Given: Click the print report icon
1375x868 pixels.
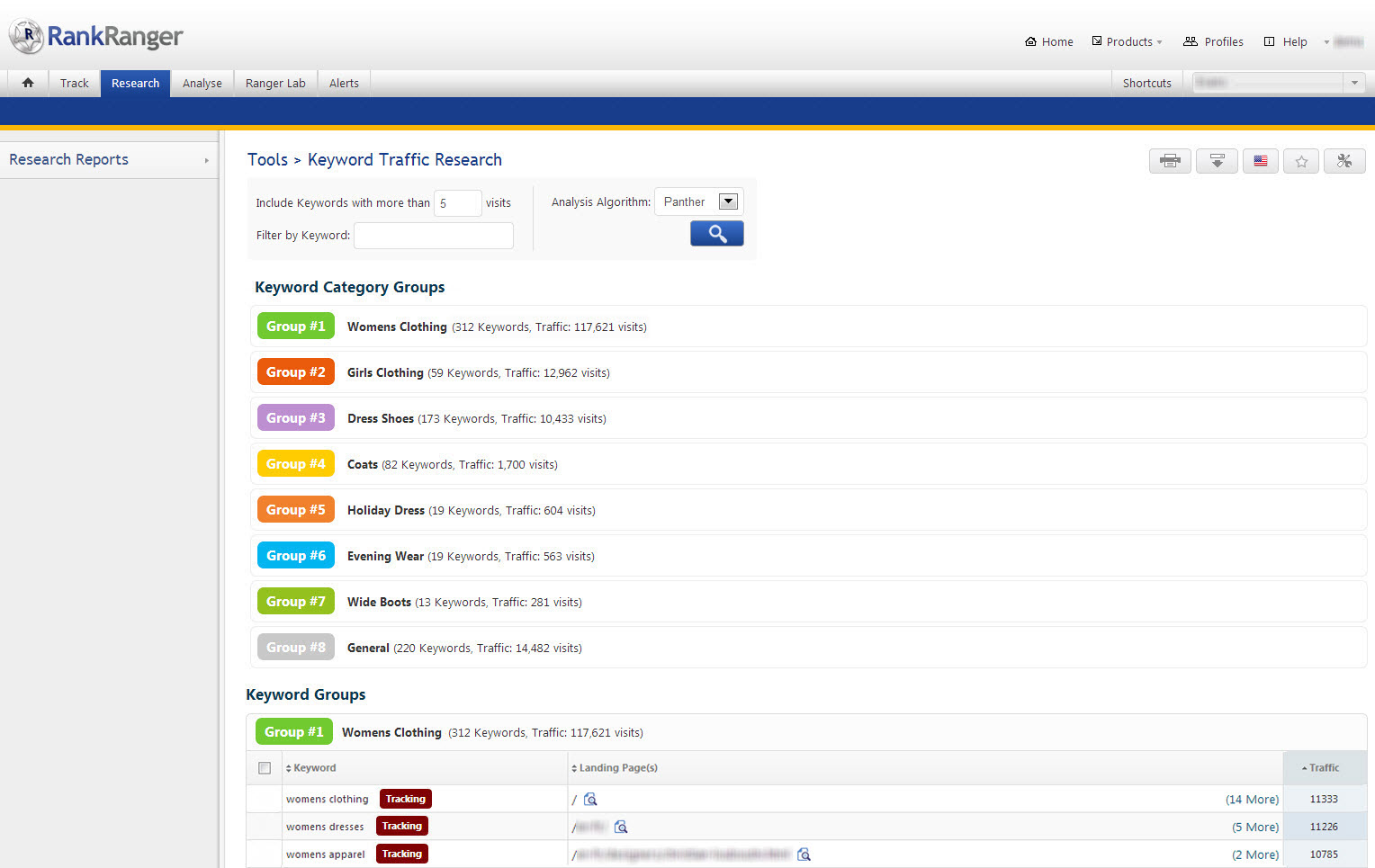Looking at the screenshot, I should click(x=1170, y=161).
